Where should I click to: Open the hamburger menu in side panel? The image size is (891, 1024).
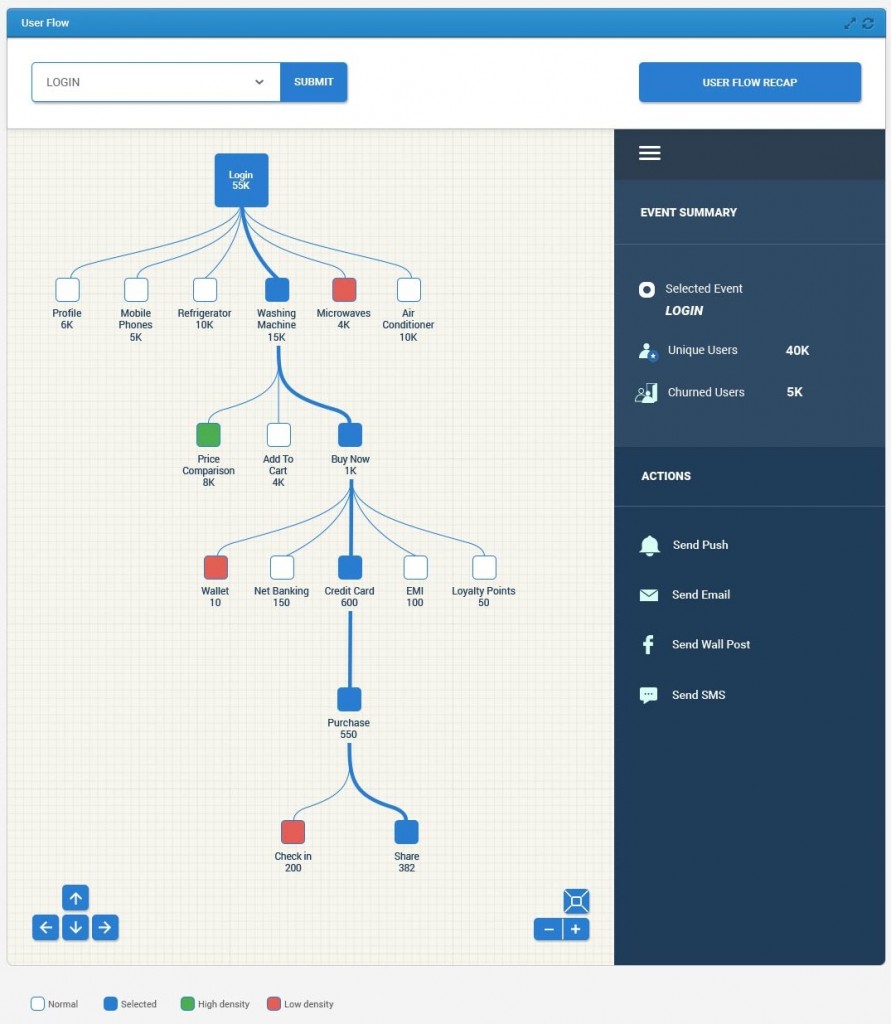point(650,153)
